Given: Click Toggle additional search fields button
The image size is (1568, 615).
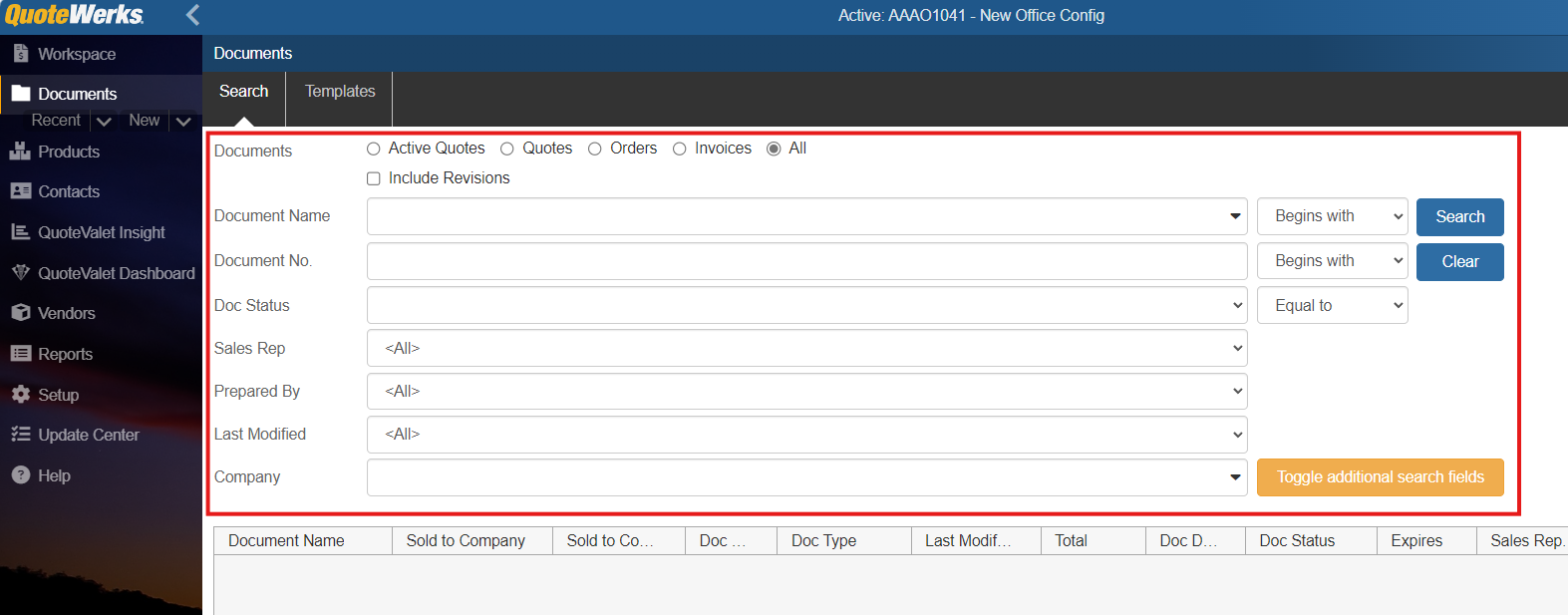Looking at the screenshot, I should (x=1380, y=477).
